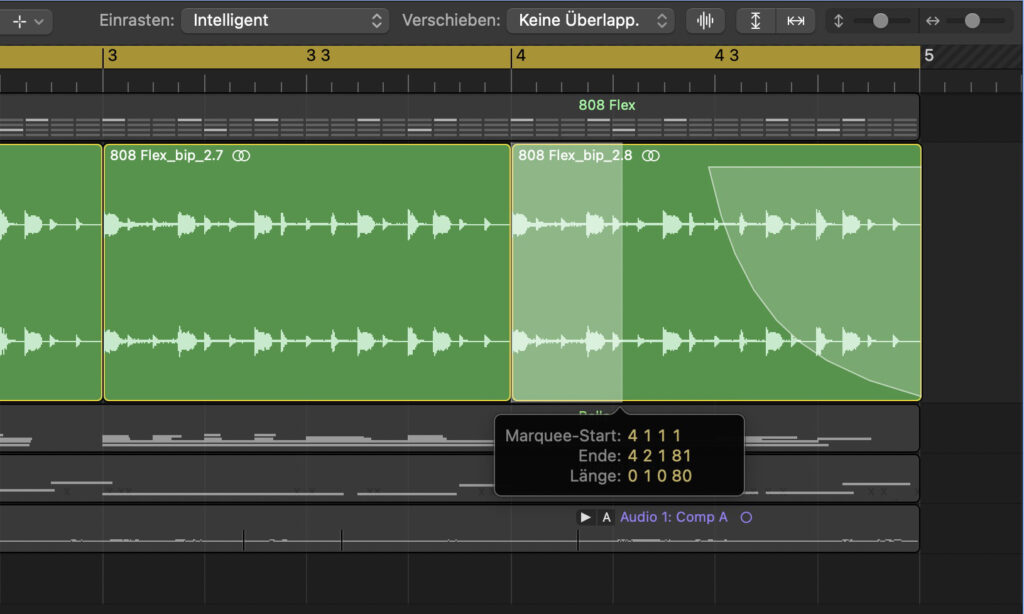
Task: Toggle the A comp selector on Audio 1
Action: 606,517
